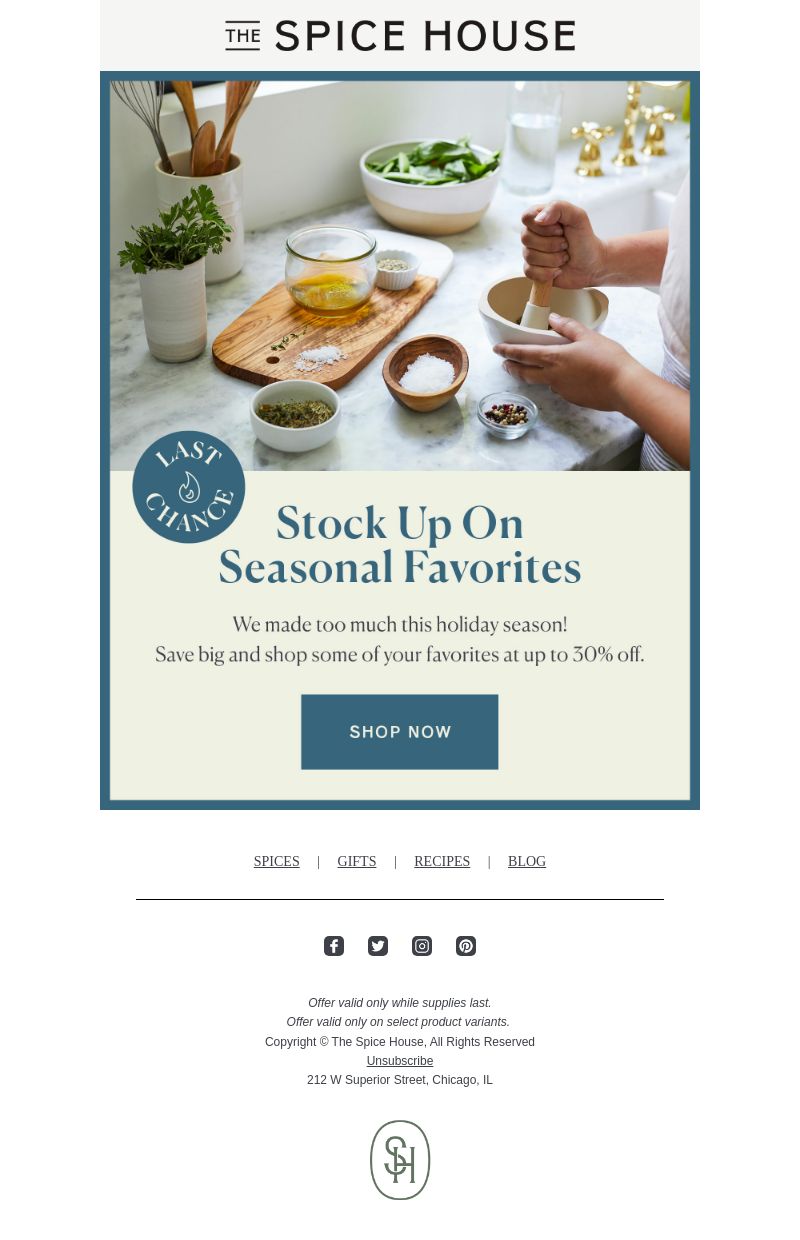Click the select product variants disclaimer
This screenshot has width=800, height=1240.
[398, 1022]
